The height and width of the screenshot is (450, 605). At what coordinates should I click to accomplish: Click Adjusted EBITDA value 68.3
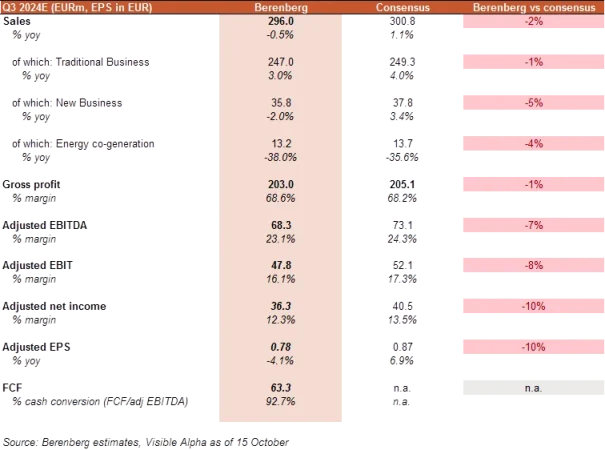tap(280, 226)
